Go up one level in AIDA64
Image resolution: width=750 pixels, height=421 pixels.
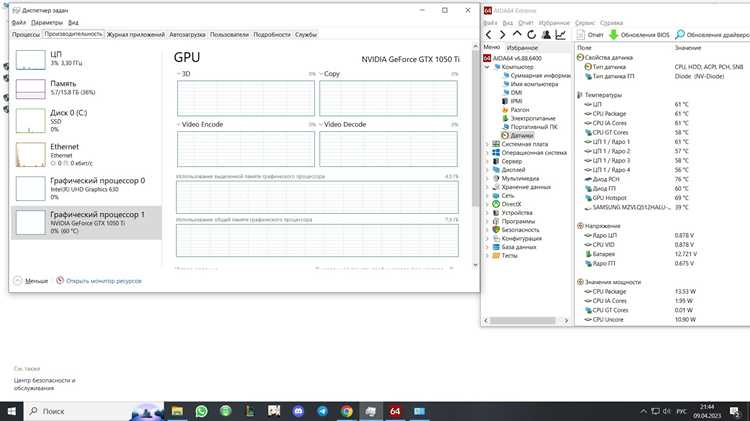[x=517, y=34]
